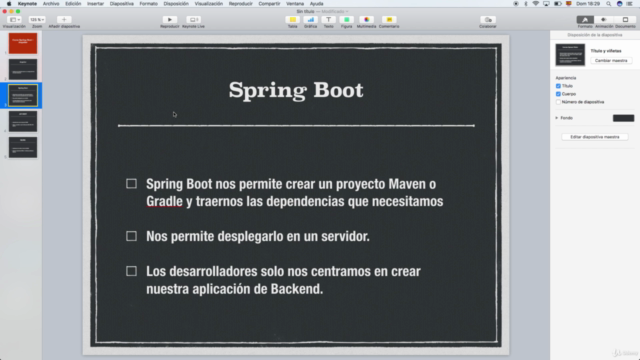Open the Animación inspector panel

click(x=604, y=20)
